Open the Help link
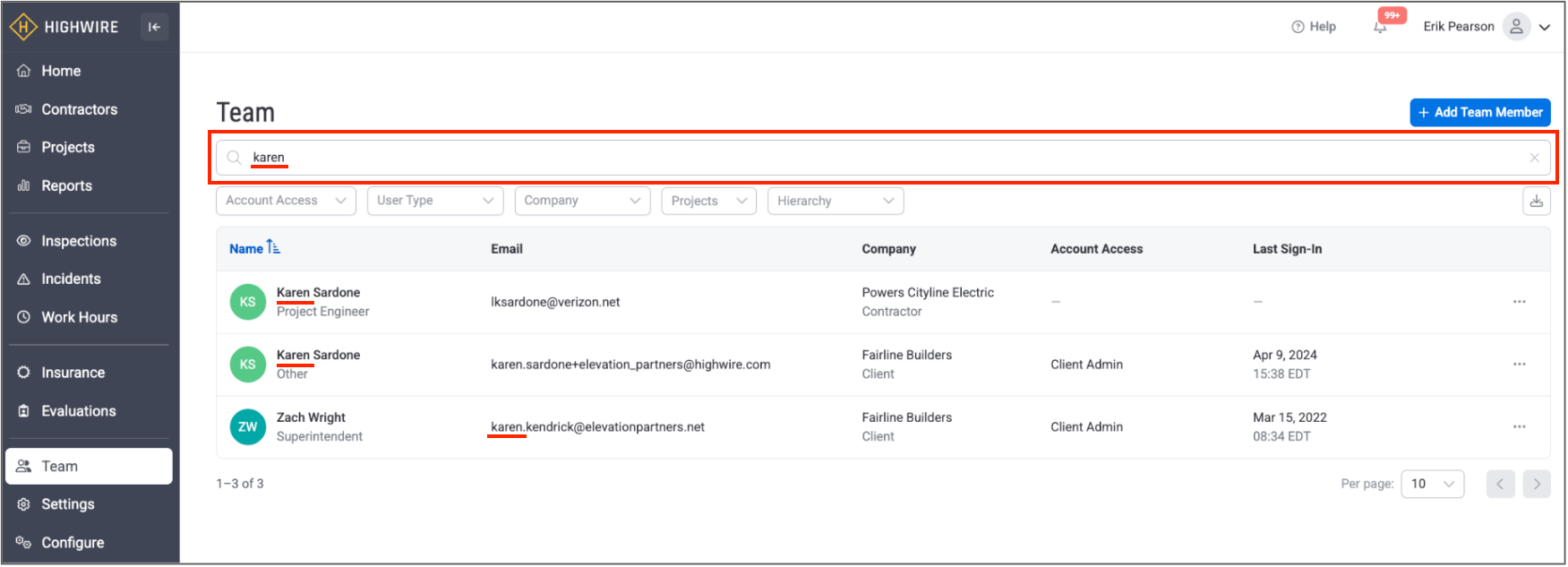The image size is (1568, 567). click(x=1314, y=27)
